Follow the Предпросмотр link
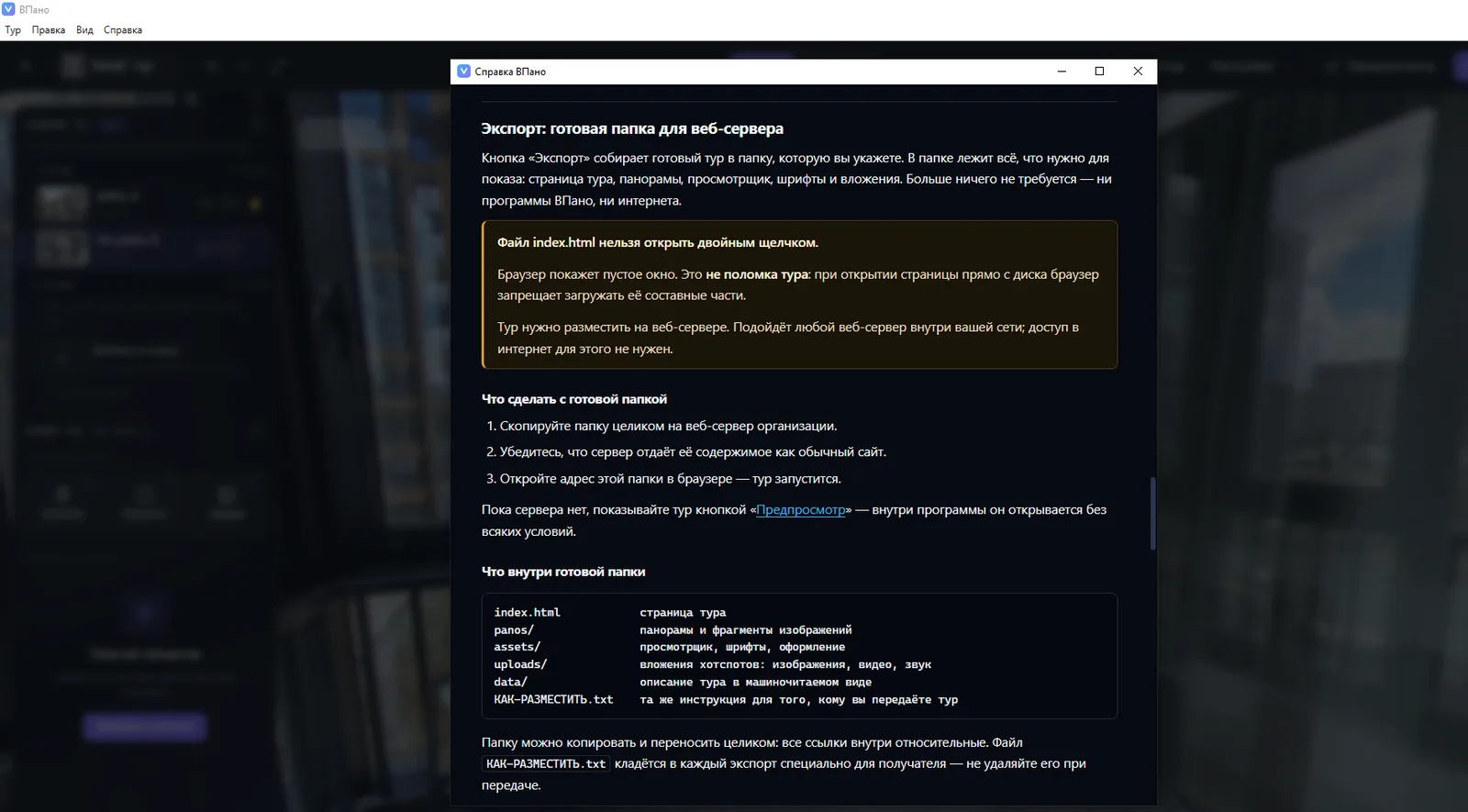 [801, 510]
